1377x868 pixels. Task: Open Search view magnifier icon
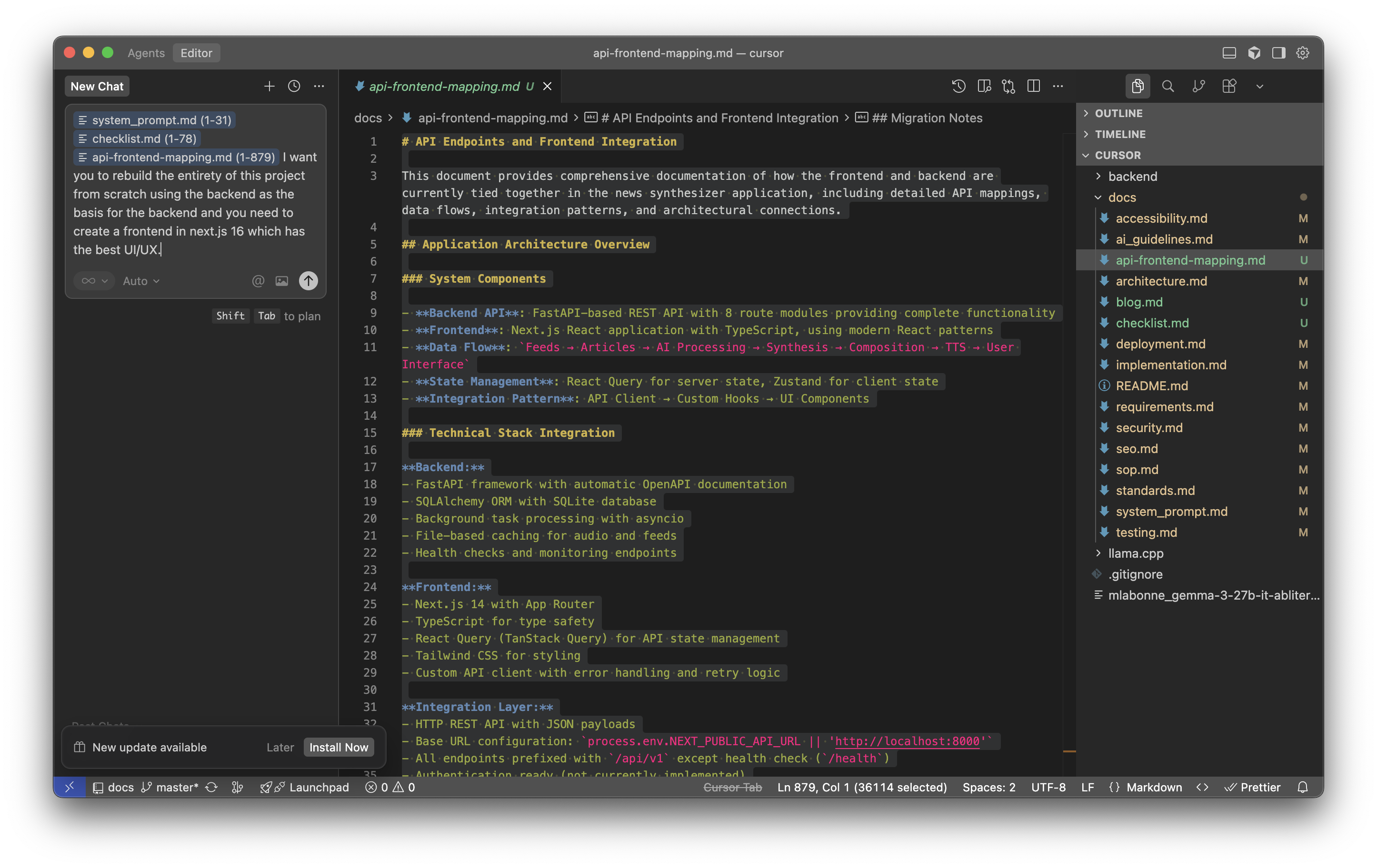click(1167, 86)
